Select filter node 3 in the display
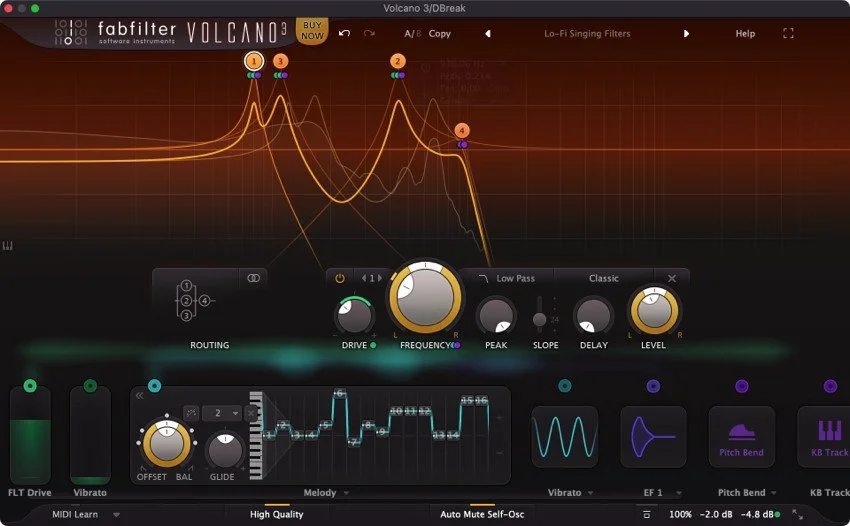This screenshot has width=850, height=526. [280, 61]
